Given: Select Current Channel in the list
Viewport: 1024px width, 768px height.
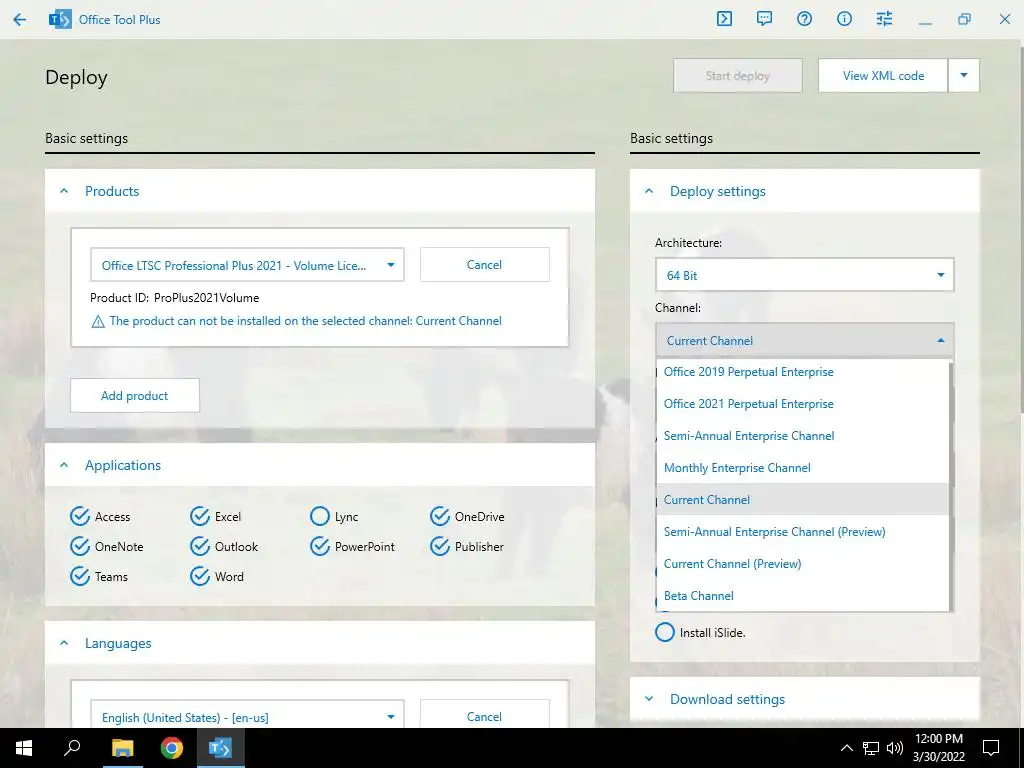Looking at the screenshot, I should coord(802,500).
